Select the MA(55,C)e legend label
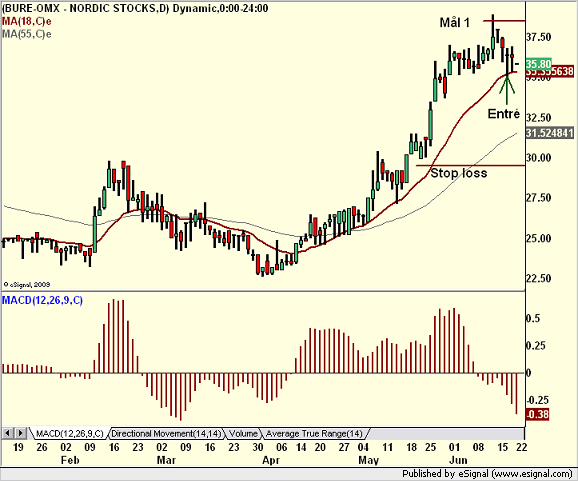578x481 pixels. tap(27, 34)
